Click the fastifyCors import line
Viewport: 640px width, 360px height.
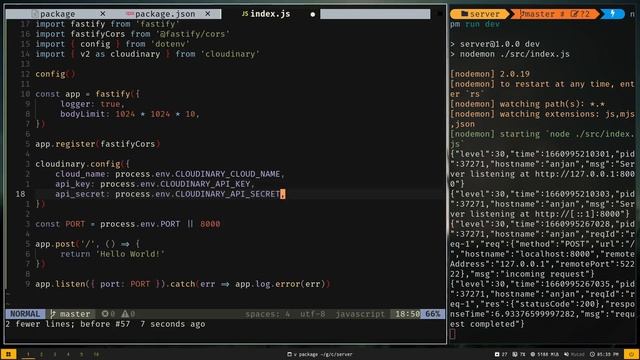pyautogui.click(x=133, y=34)
